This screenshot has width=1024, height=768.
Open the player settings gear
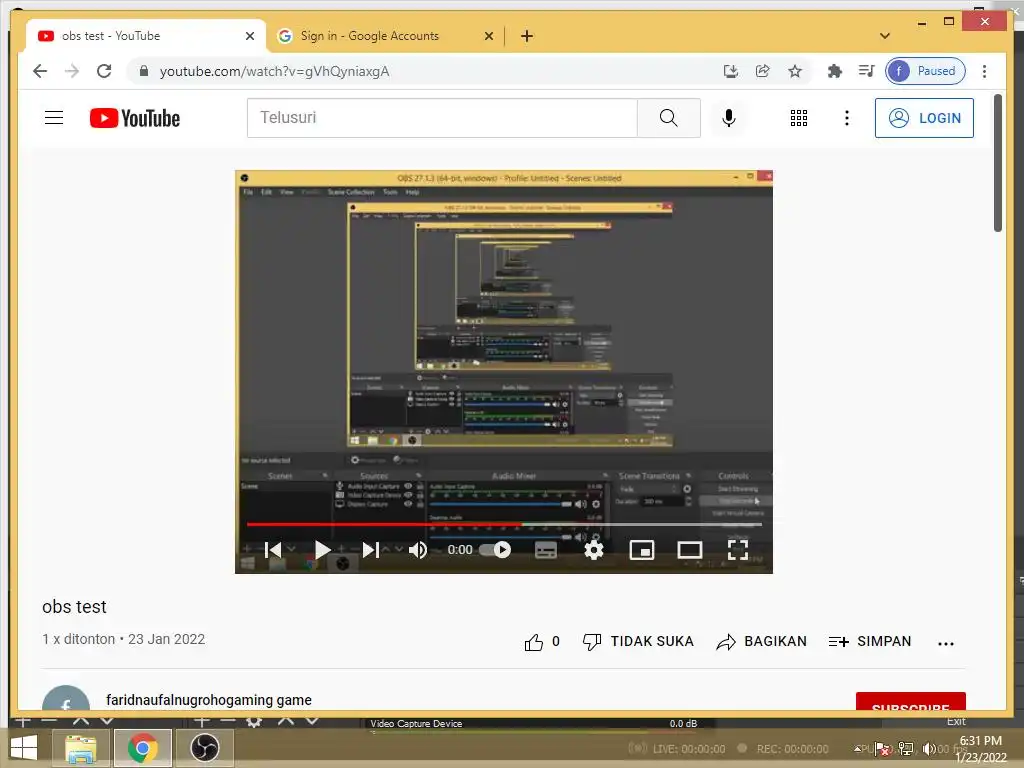click(594, 550)
